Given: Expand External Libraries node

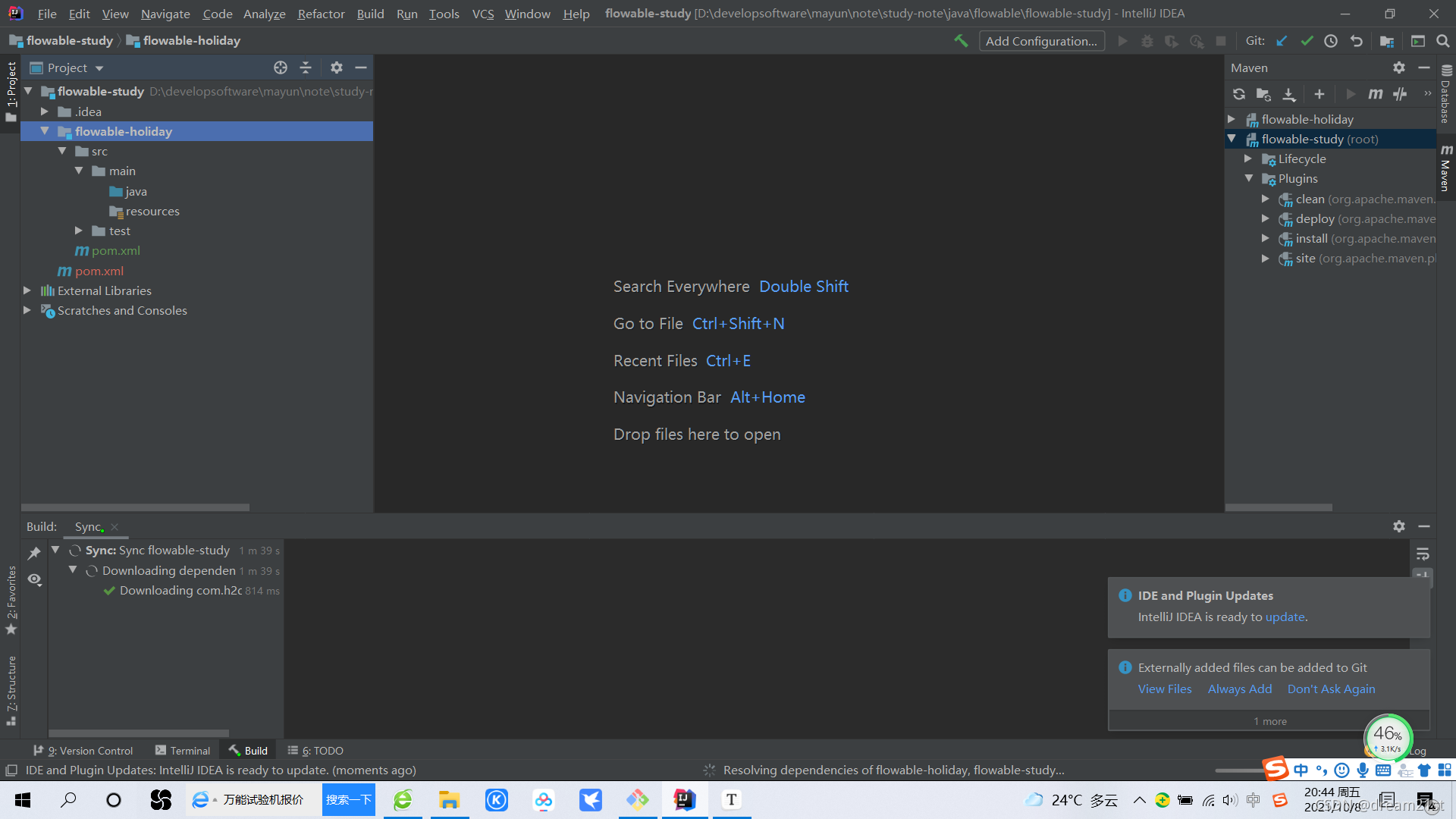Looking at the screenshot, I should coord(27,290).
